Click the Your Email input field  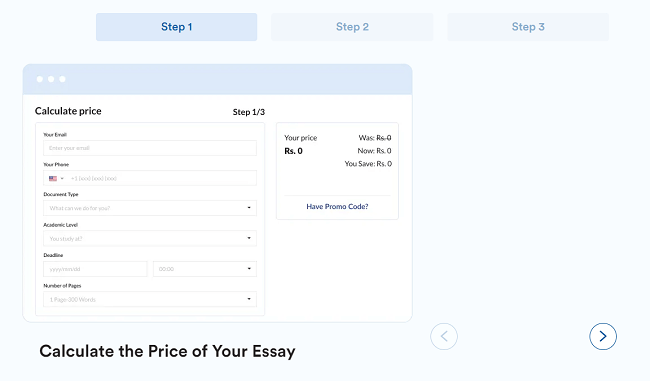pyautogui.click(x=150, y=148)
